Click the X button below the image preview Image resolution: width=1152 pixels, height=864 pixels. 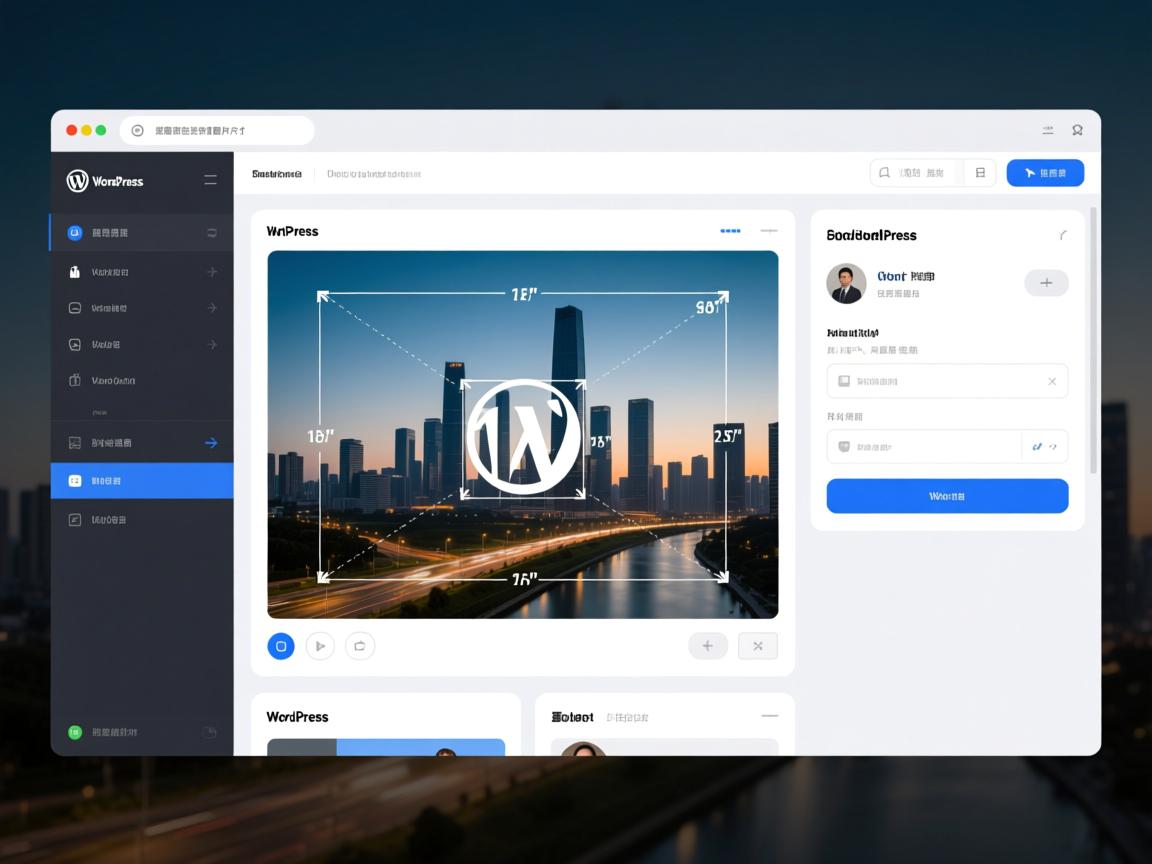point(757,646)
